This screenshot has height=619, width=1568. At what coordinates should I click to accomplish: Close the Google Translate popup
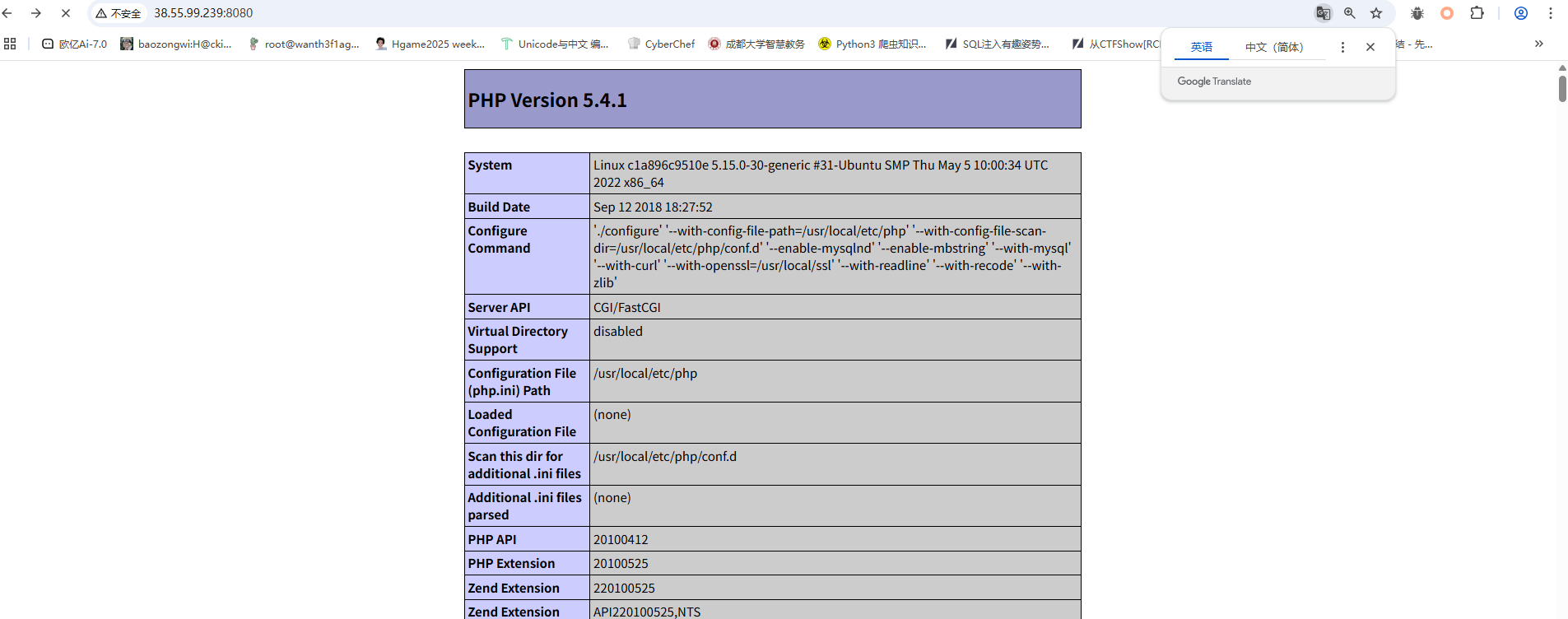point(1370,47)
